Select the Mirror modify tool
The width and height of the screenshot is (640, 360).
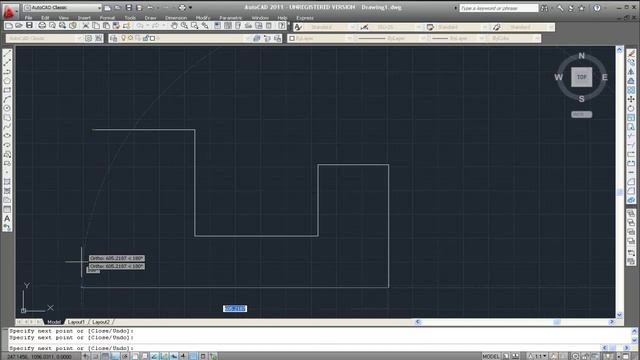tap(631, 71)
